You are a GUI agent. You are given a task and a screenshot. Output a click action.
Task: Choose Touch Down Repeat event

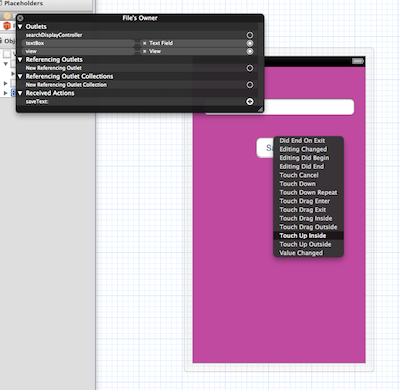point(308,193)
